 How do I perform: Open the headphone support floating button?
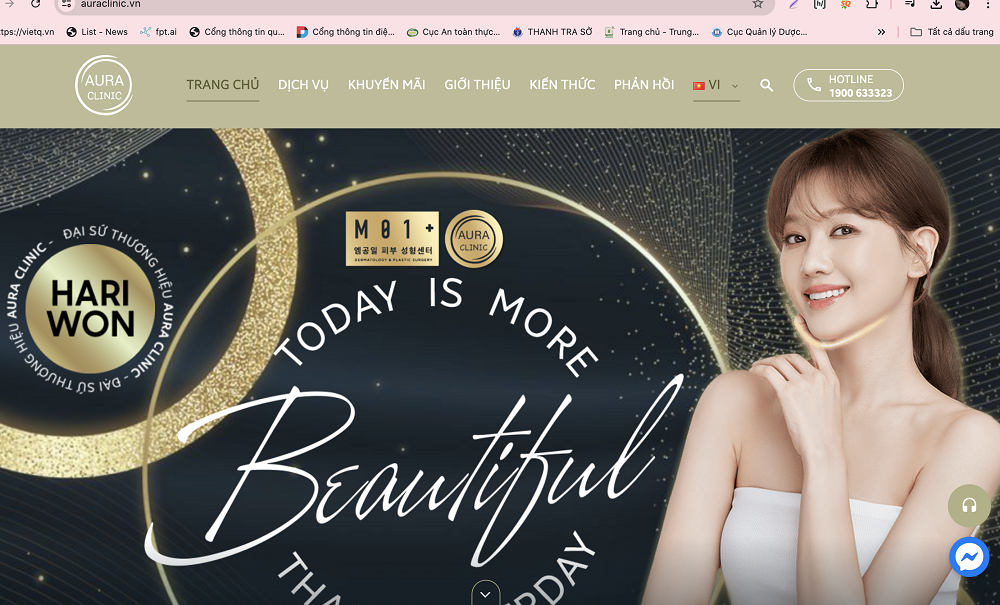point(969,506)
